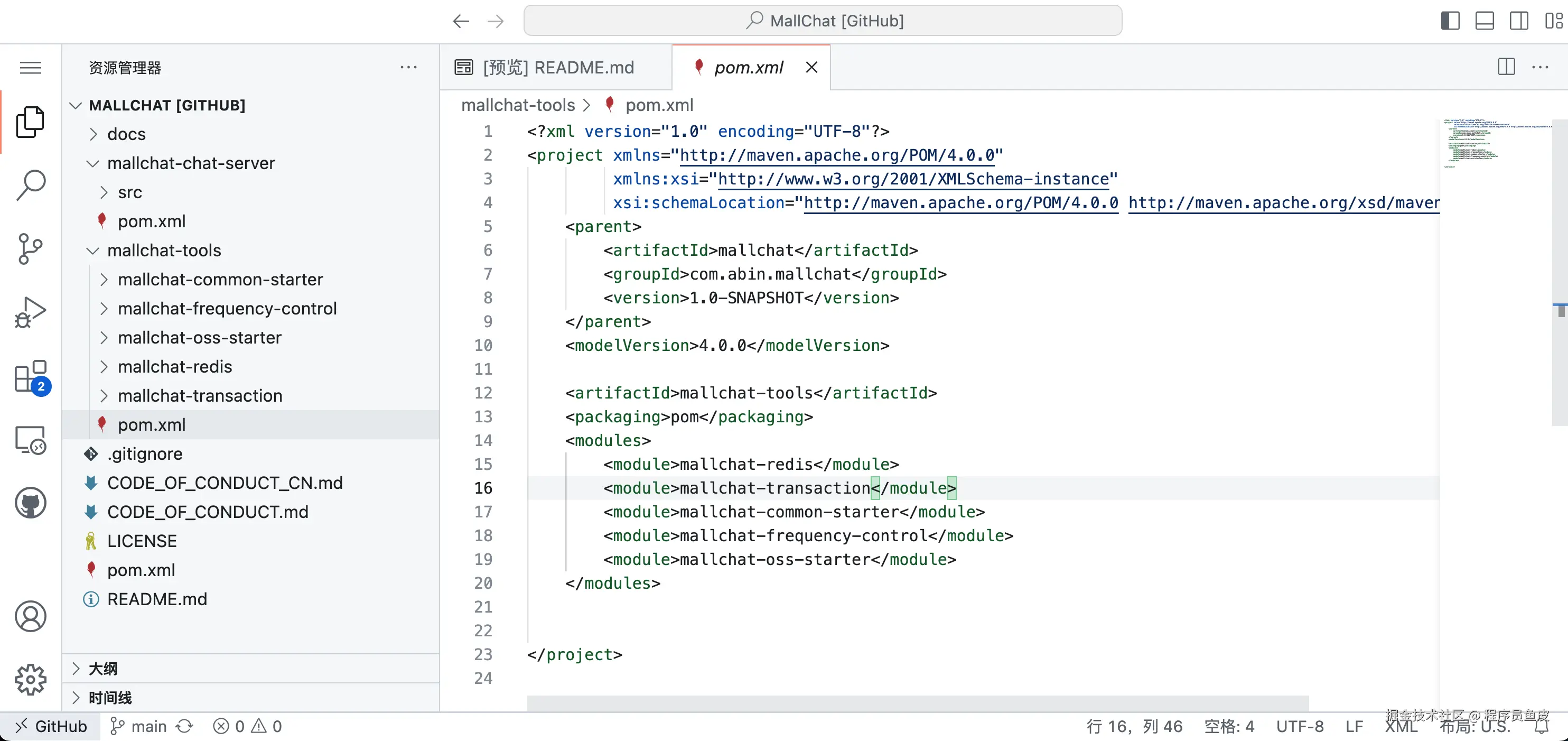
Task: Open the Accounts menu icon
Action: click(31, 616)
